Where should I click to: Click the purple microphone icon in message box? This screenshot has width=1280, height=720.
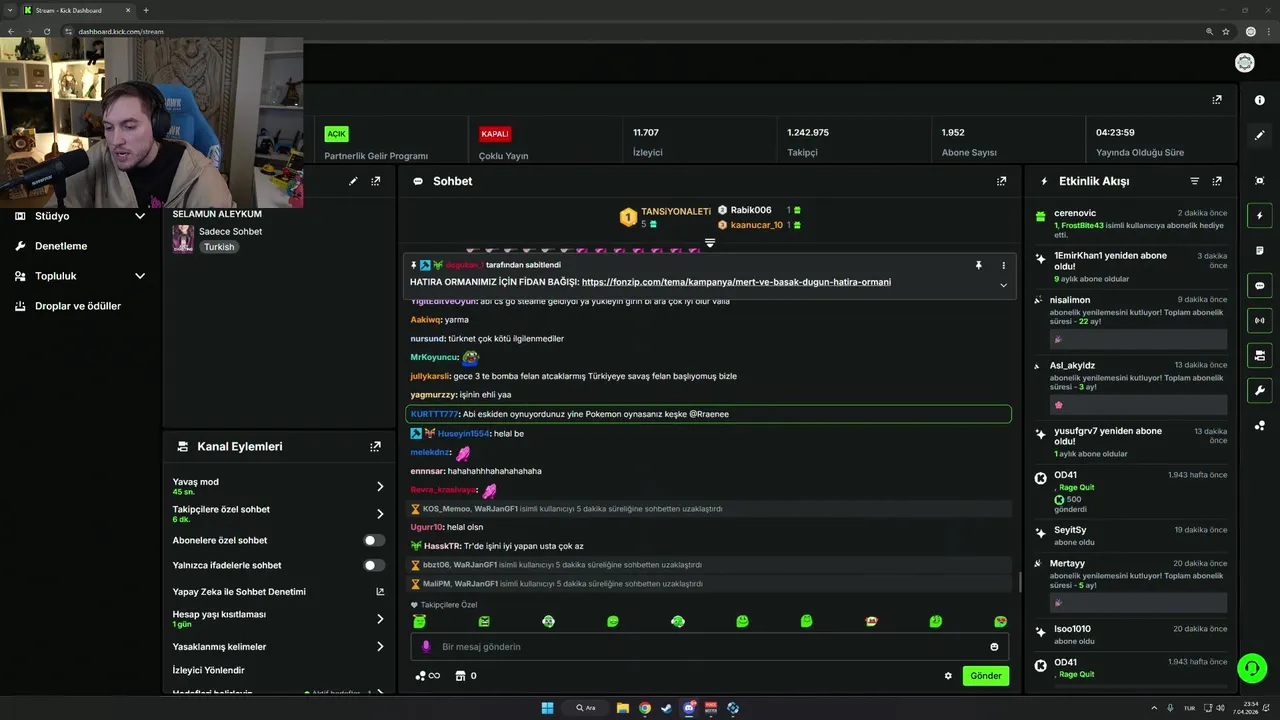(x=426, y=647)
